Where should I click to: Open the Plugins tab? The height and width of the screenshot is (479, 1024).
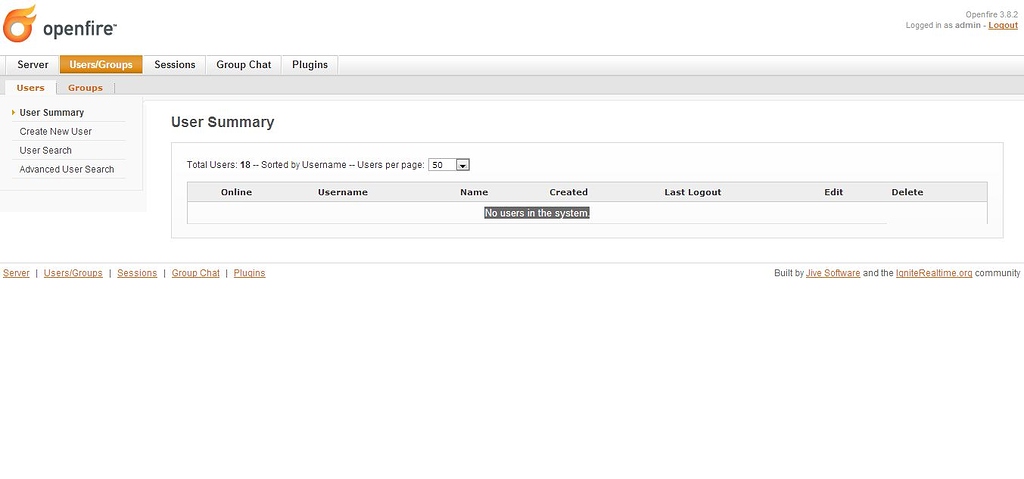310,65
